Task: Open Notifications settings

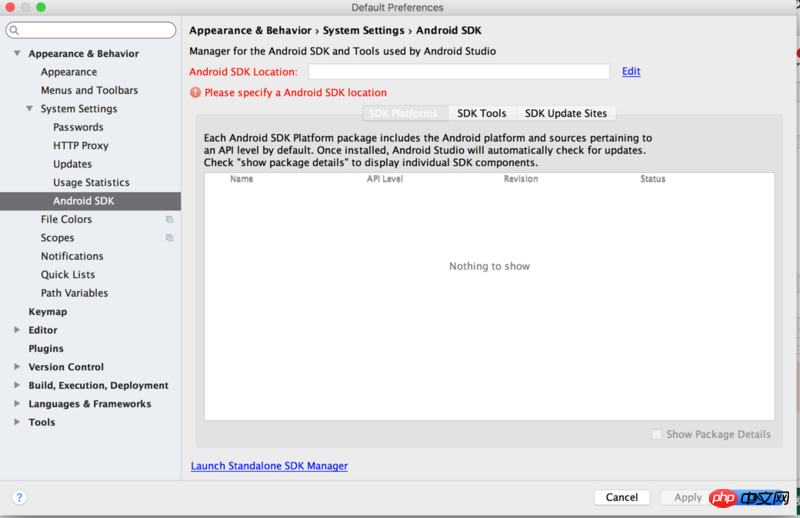Action: click(x=72, y=256)
